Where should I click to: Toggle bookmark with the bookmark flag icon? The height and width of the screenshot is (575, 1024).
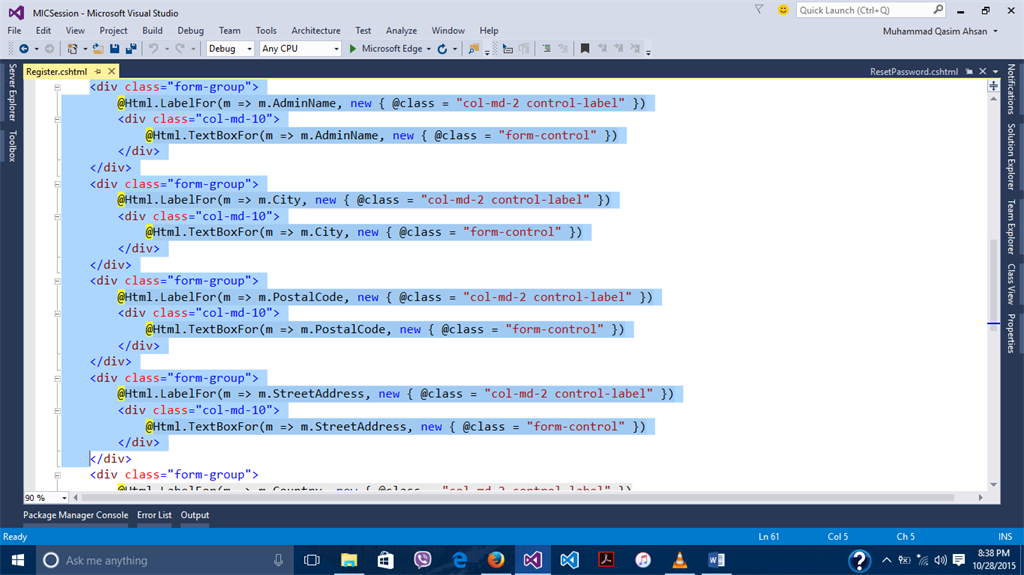point(585,48)
